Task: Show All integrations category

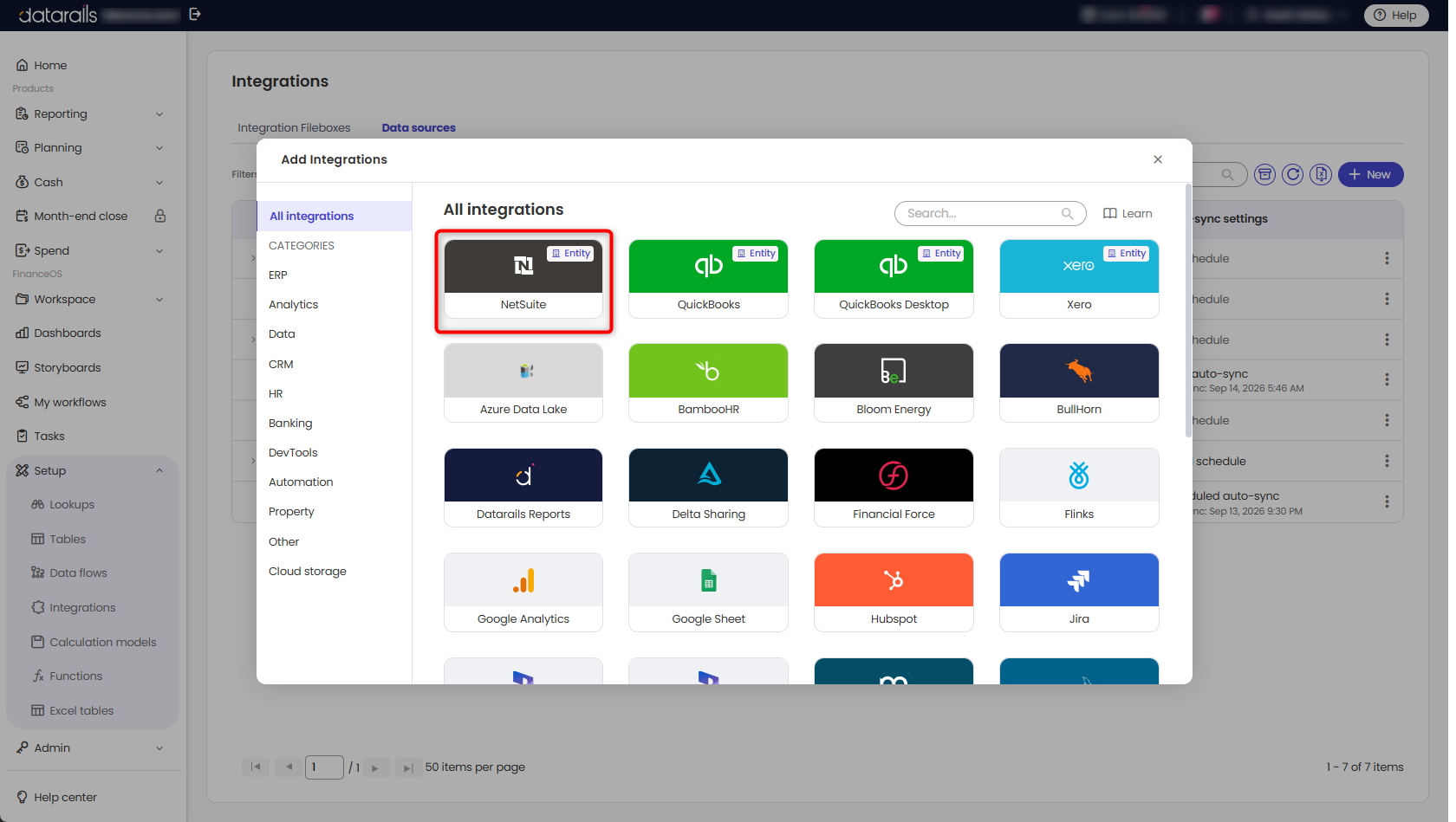Action: pos(335,217)
